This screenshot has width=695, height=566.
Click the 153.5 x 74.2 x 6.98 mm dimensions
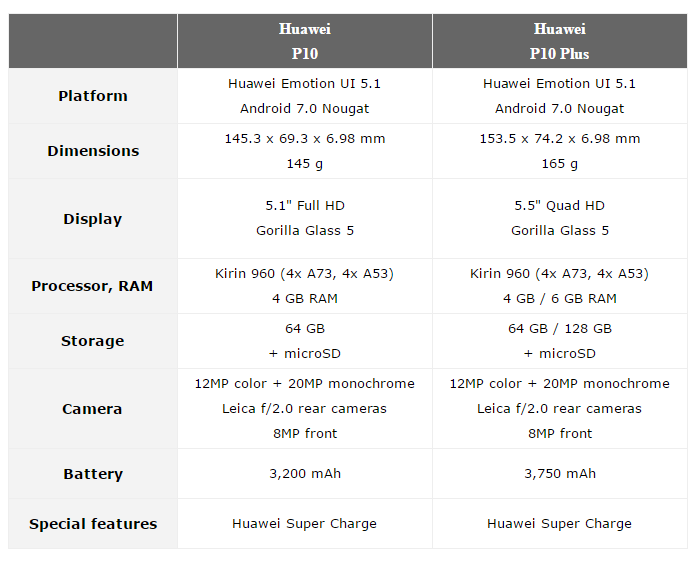click(560, 139)
